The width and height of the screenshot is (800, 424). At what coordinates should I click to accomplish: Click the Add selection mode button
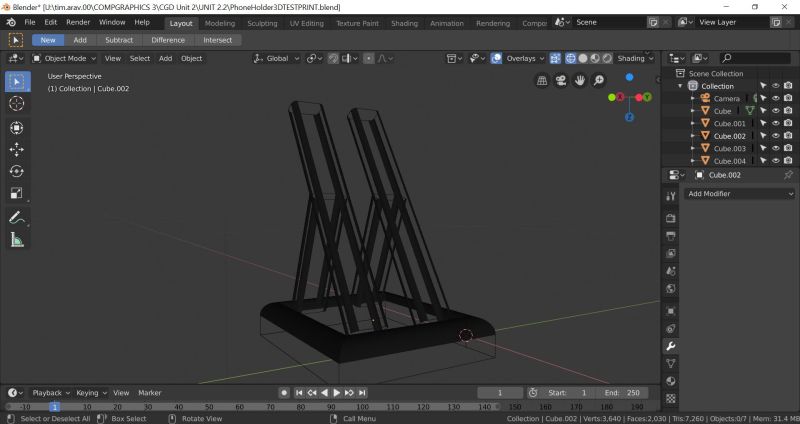pos(80,40)
